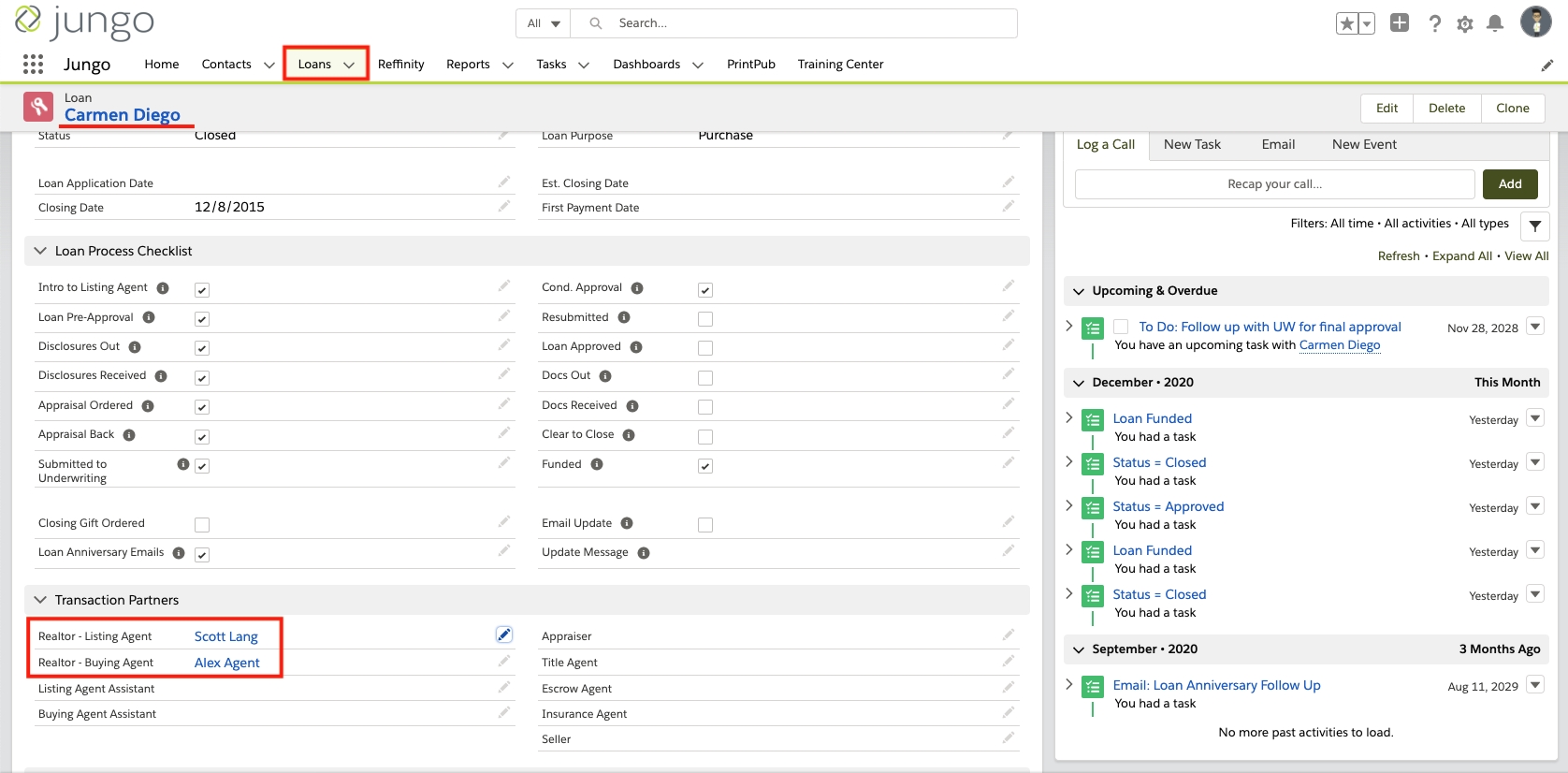Open the notifications bell
This screenshot has height=773, width=1568.
click(x=1495, y=24)
